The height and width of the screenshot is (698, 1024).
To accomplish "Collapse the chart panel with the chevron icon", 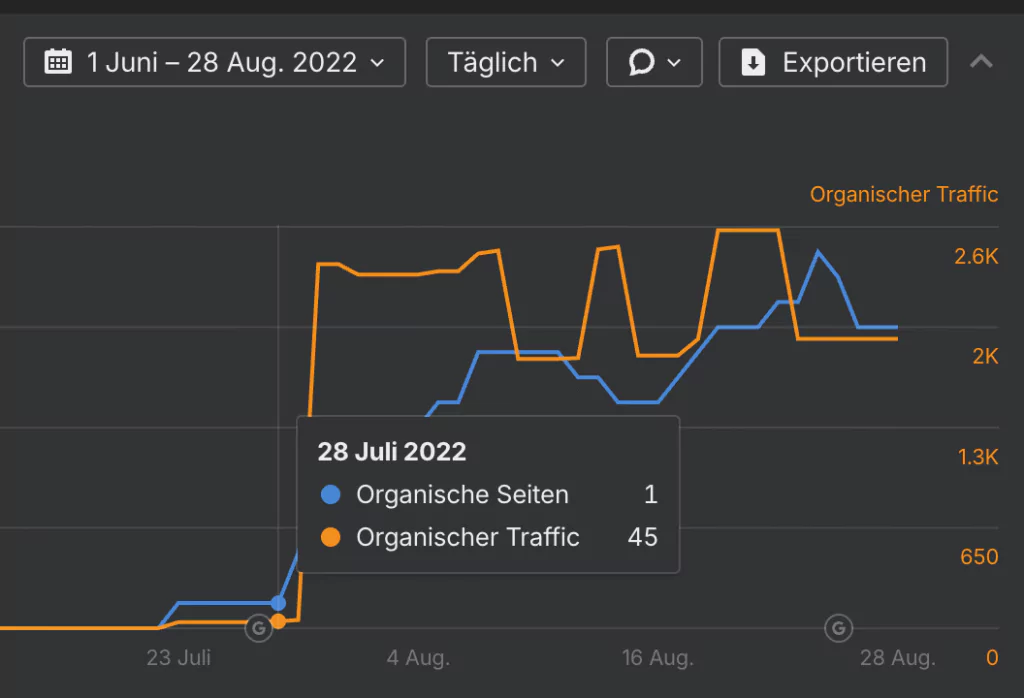I will pos(981,61).
